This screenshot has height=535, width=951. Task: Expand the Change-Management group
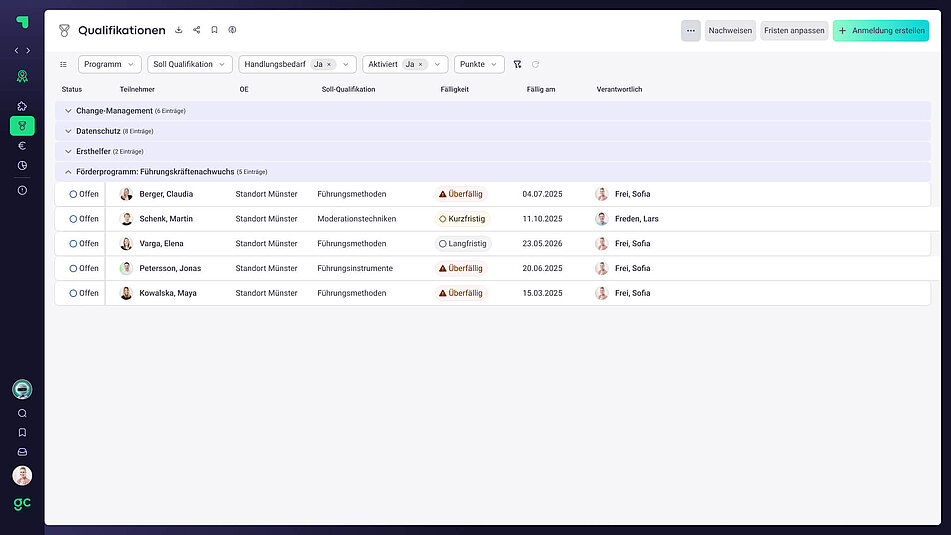coord(69,111)
